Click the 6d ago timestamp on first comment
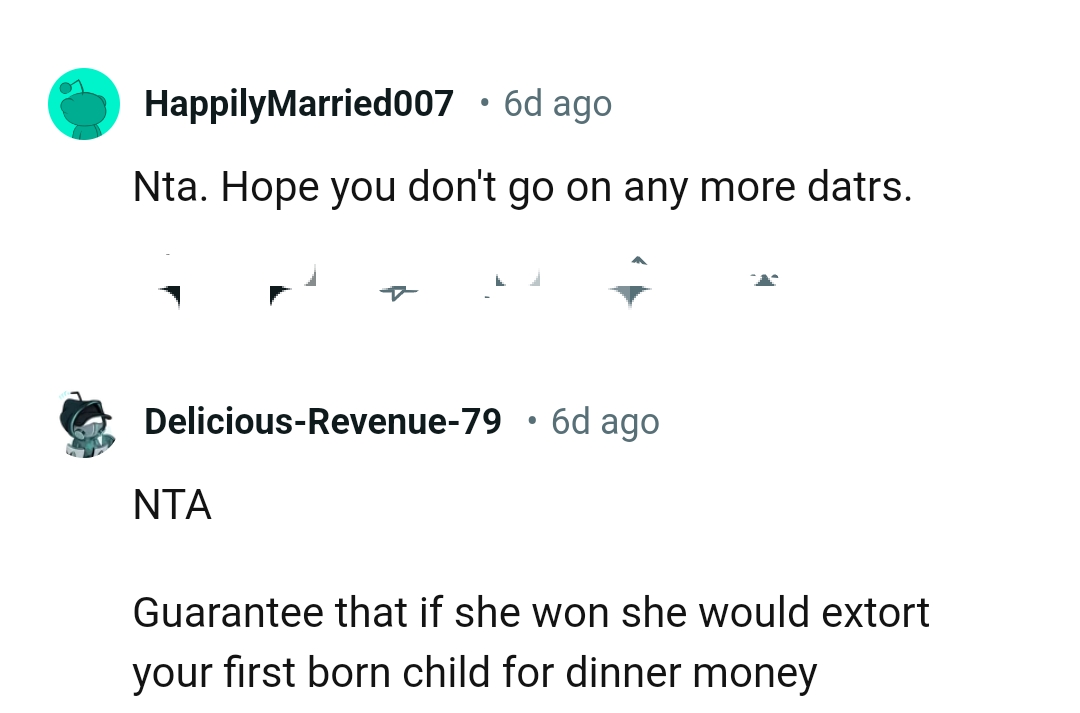This screenshot has width=1080, height=713. pos(557,103)
